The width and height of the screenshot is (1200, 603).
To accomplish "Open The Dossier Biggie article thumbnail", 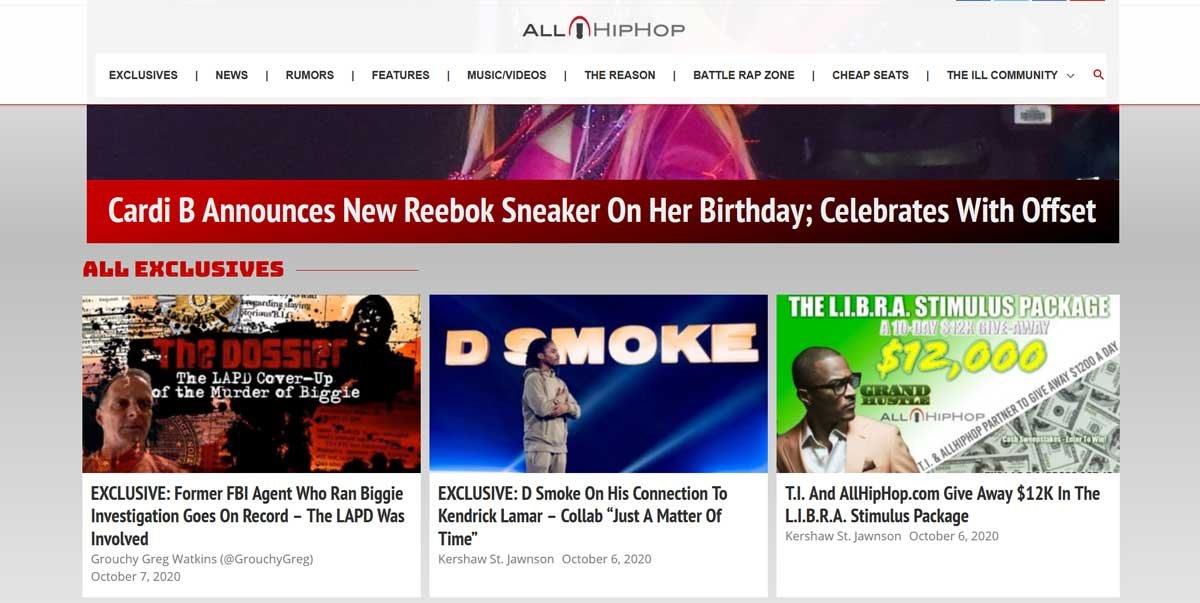I will coord(251,383).
